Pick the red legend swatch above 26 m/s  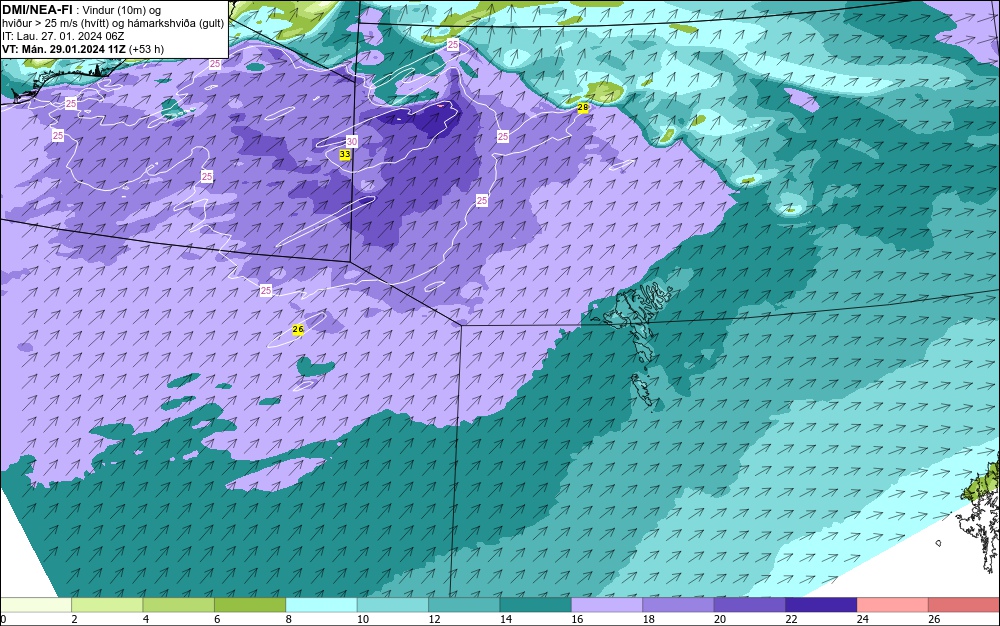pos(964,605)
